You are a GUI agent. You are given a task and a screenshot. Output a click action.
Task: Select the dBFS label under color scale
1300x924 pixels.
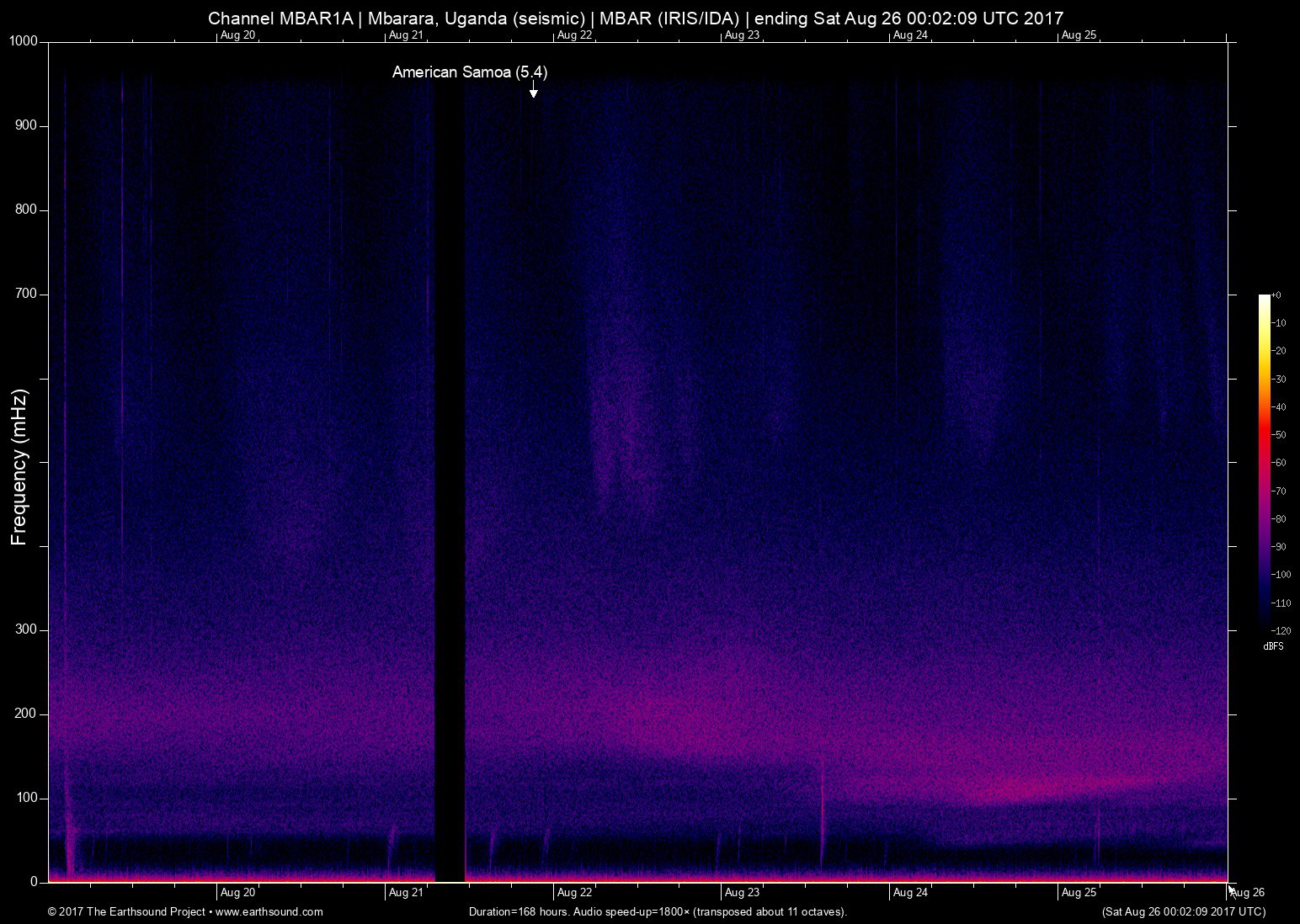pos(1273,646)
